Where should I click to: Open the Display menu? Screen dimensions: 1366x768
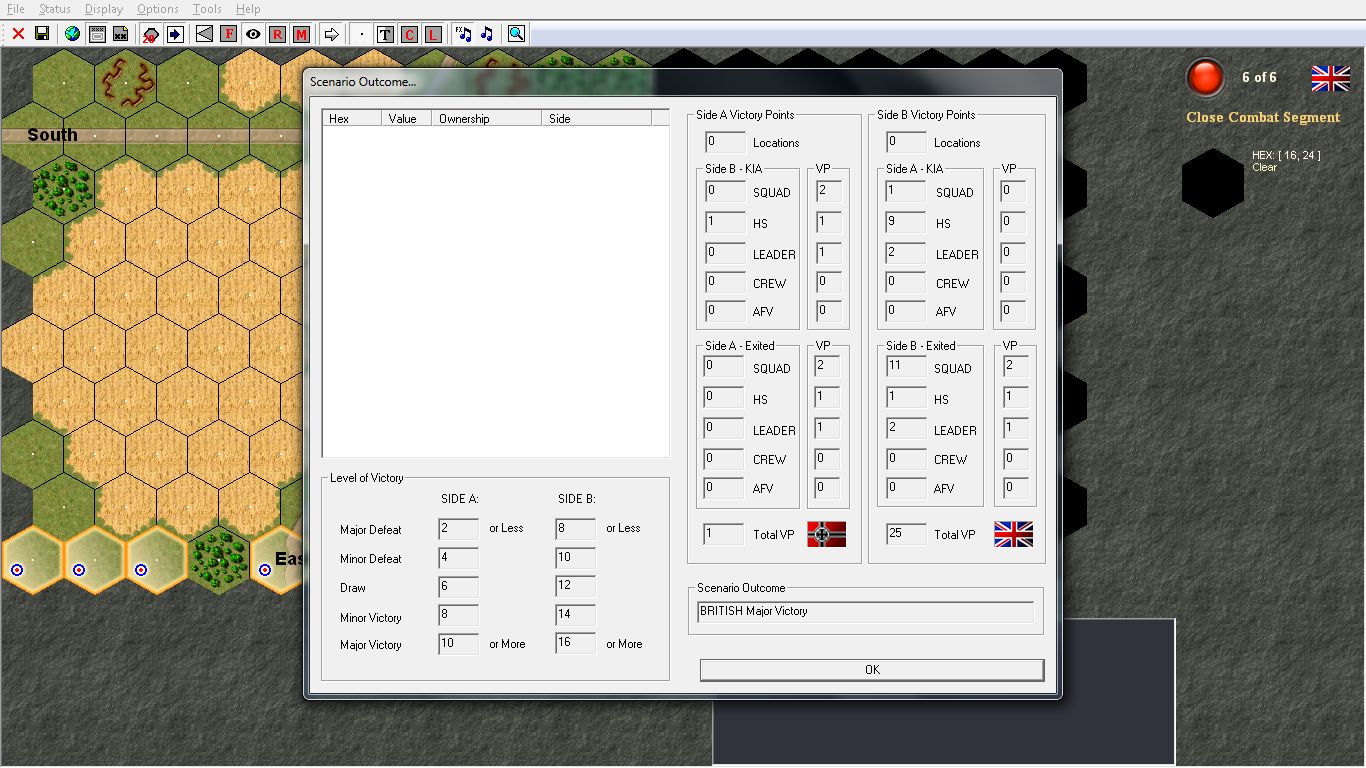104,9
